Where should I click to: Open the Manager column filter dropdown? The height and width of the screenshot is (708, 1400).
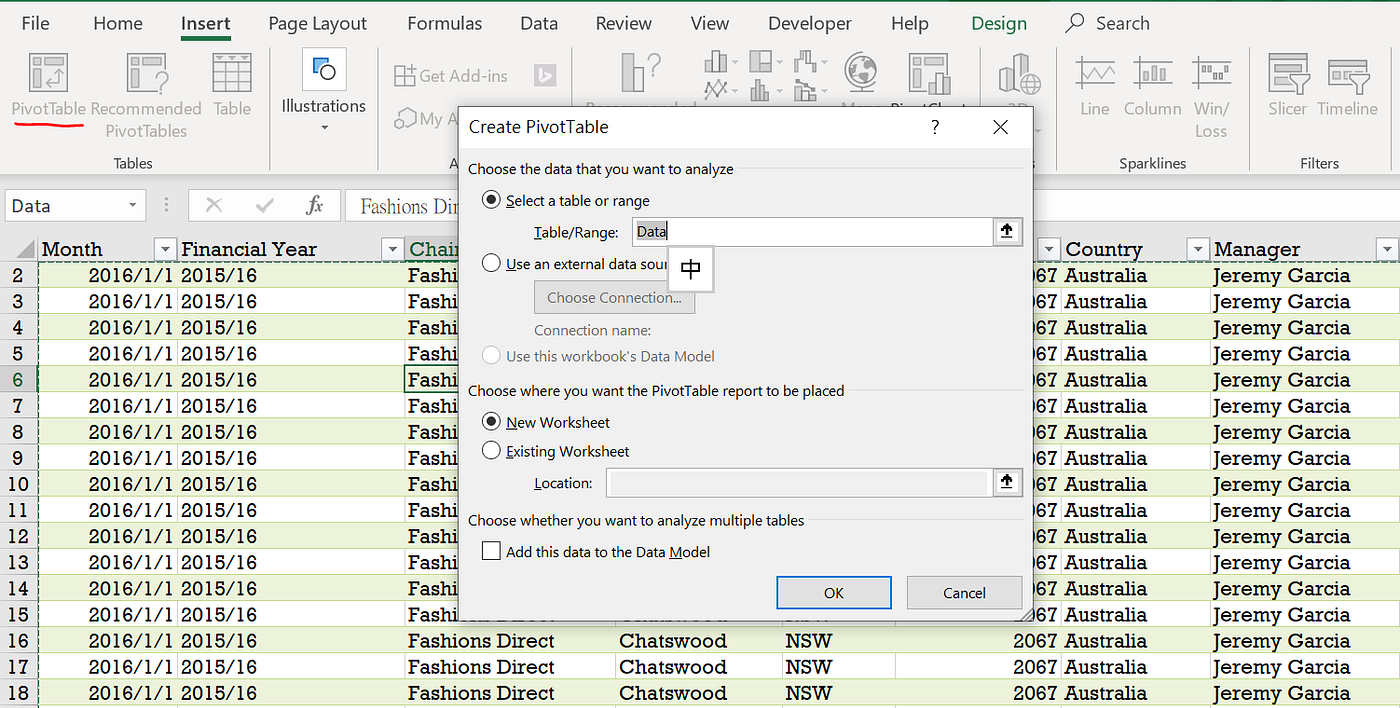pyautogui.click(x=1385, y=249)
